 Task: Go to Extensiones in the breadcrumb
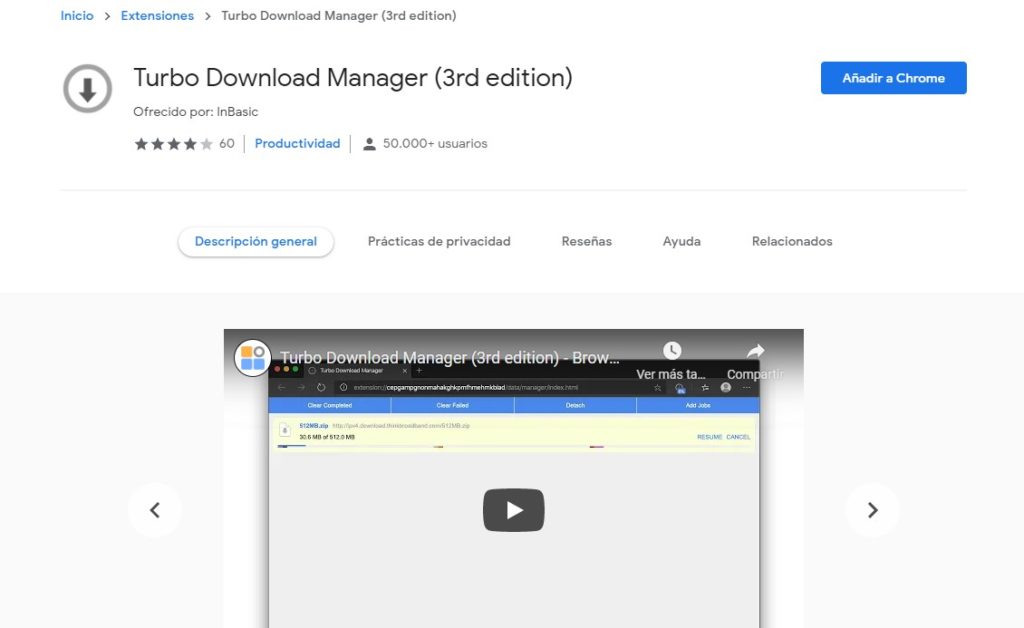click(157, 16)
